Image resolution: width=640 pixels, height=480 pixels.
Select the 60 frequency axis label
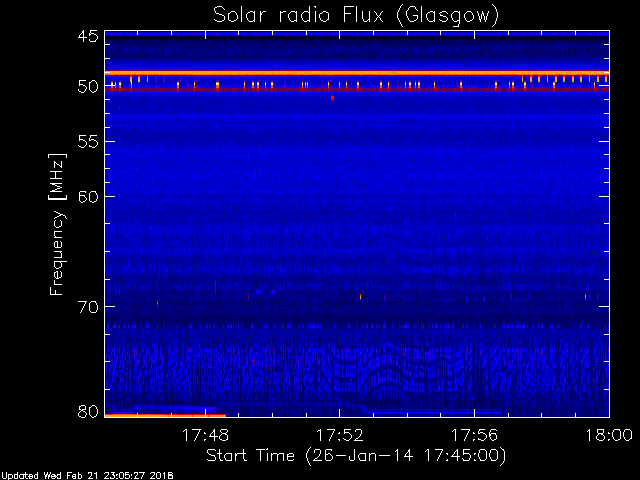88,196
